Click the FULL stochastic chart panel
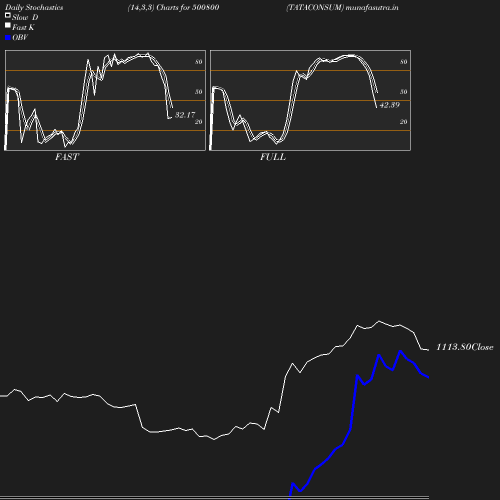This screenshot has height=500, width=500. coord(310,100)
